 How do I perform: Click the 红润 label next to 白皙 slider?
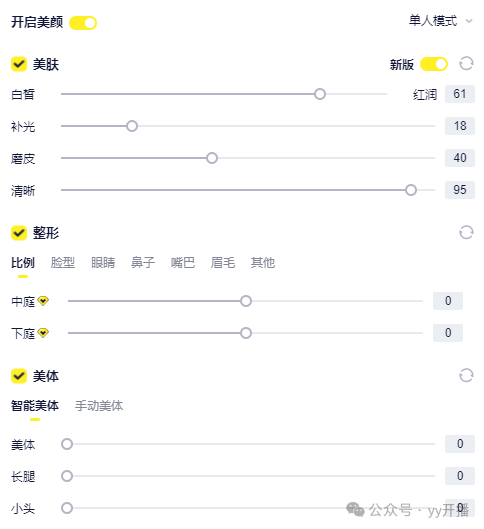(425, 94)
